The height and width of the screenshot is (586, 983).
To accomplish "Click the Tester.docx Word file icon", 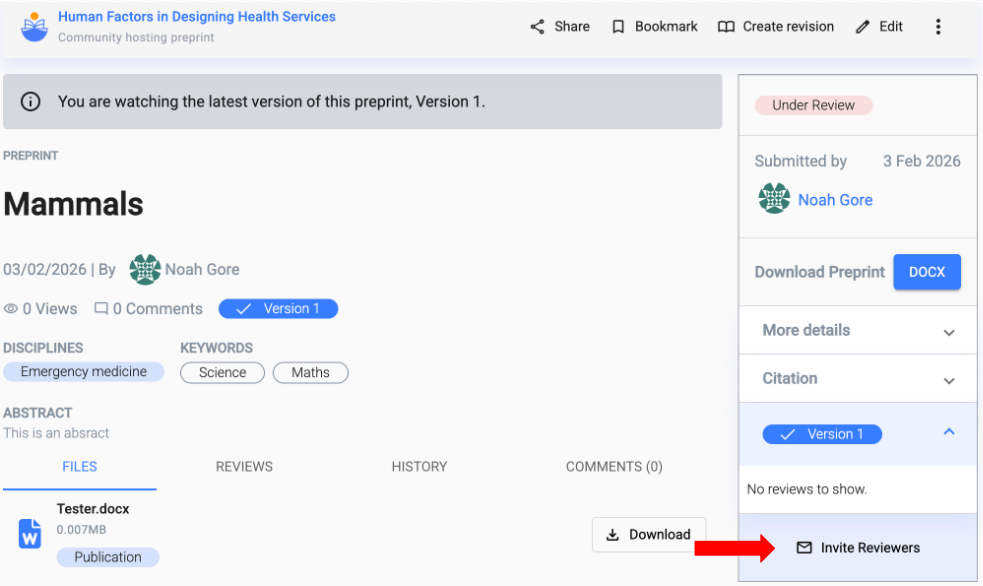I will pos(30,533).
